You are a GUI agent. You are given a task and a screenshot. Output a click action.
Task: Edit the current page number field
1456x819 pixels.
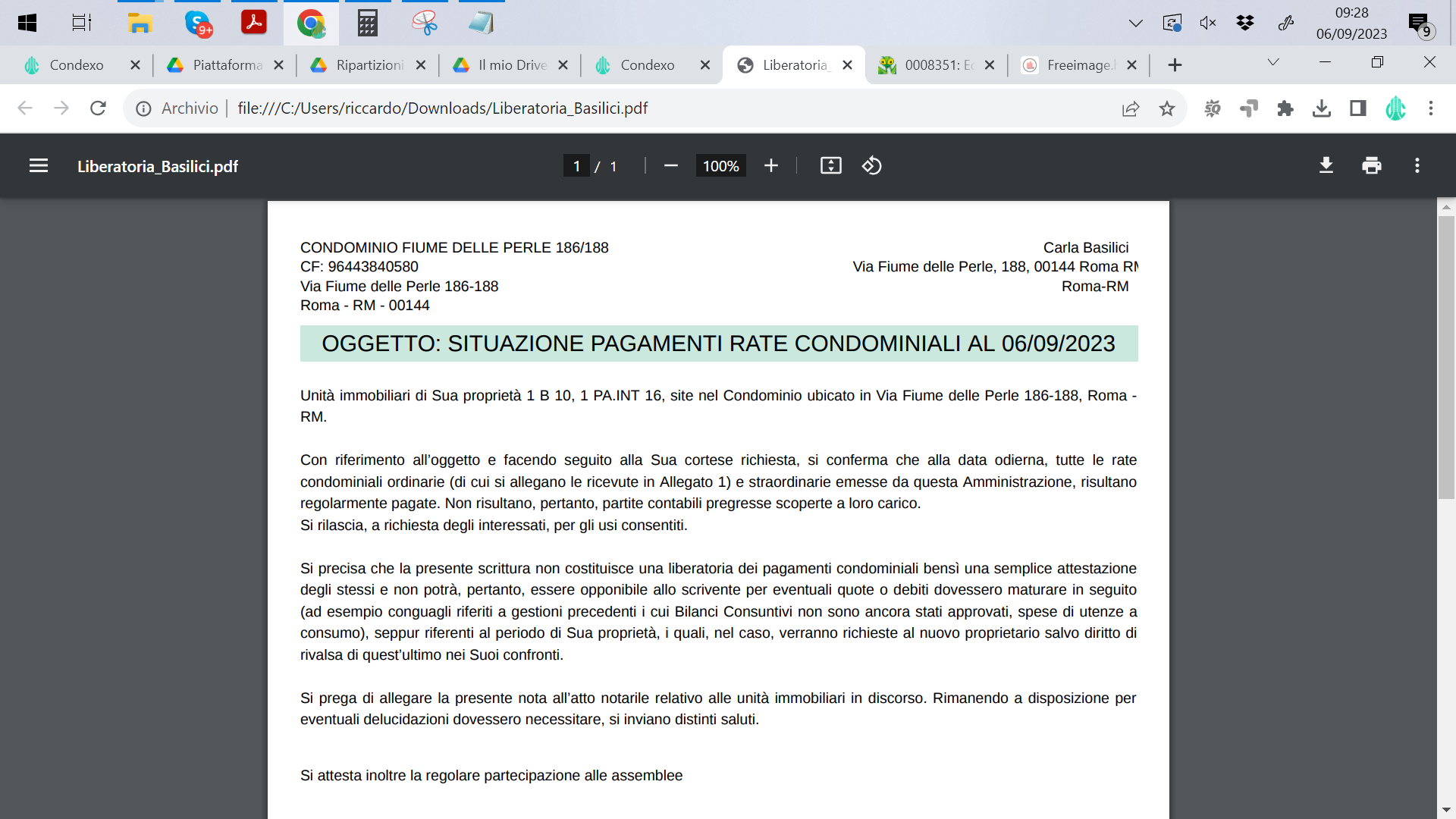pyautogui.click(x=576, y=166)
